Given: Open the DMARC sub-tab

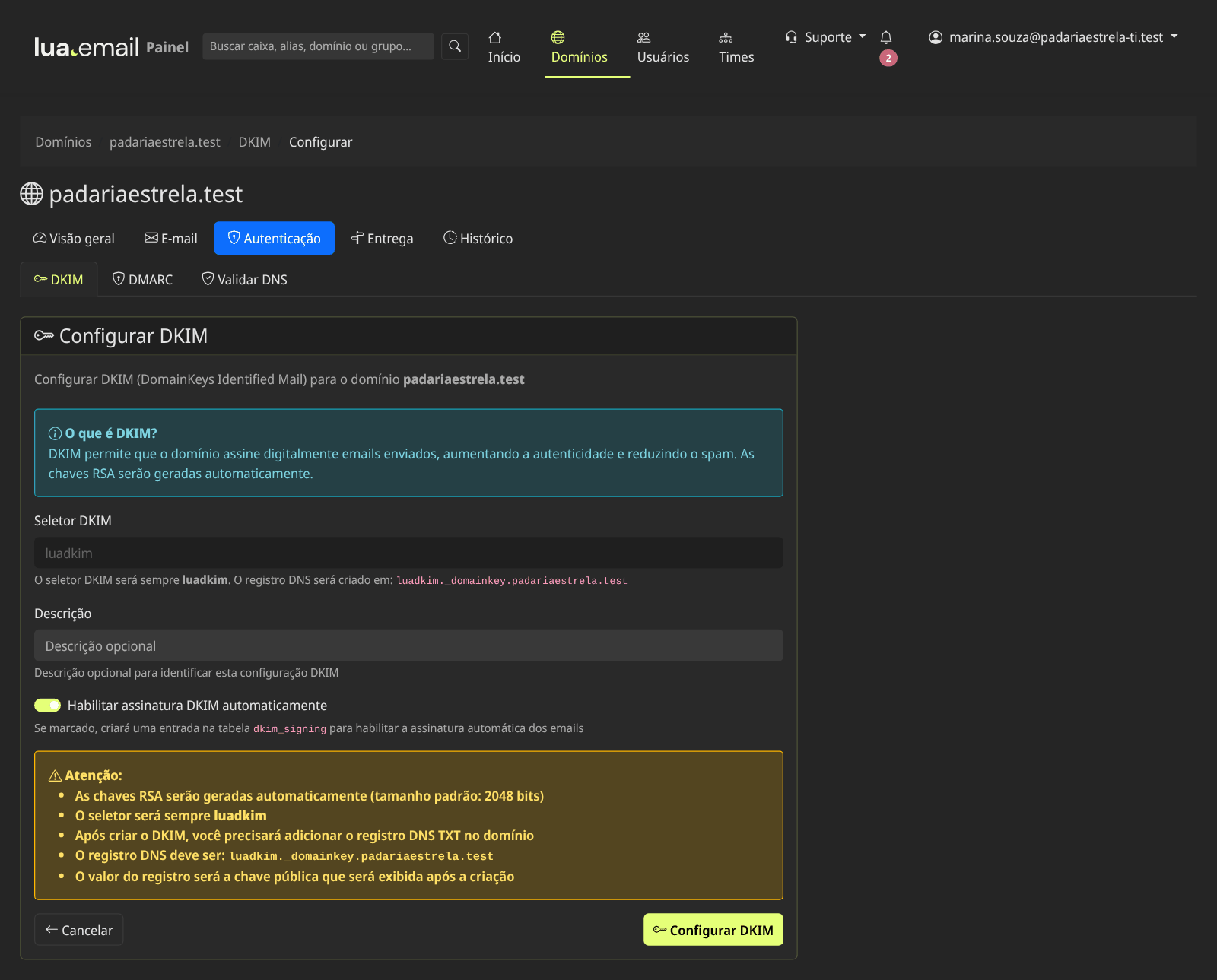Looking at the screenshot, I should point(143,279).
